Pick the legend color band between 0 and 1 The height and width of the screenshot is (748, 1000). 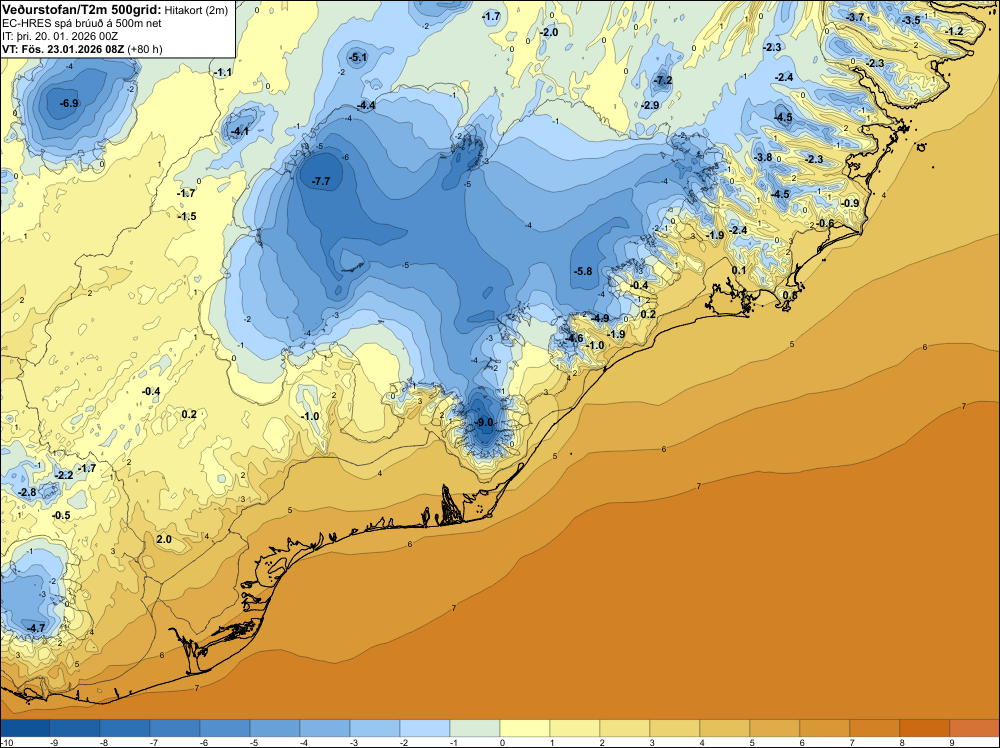point(525,728)
